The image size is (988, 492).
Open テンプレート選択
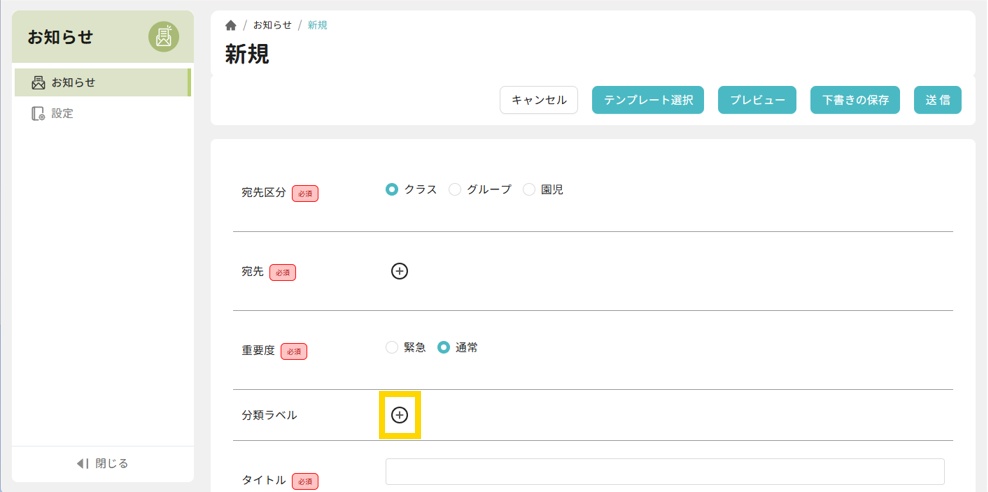click(x=648, y=100)
